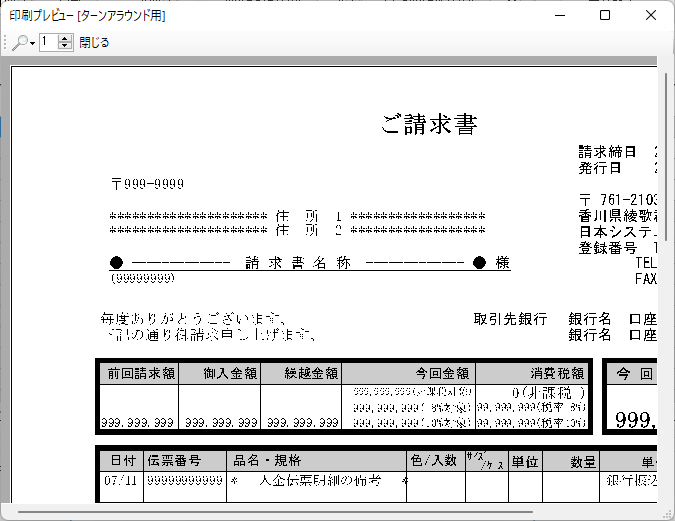675x521 pixels.
Task: Click the 住所1 address line
Action: [297, 216]
